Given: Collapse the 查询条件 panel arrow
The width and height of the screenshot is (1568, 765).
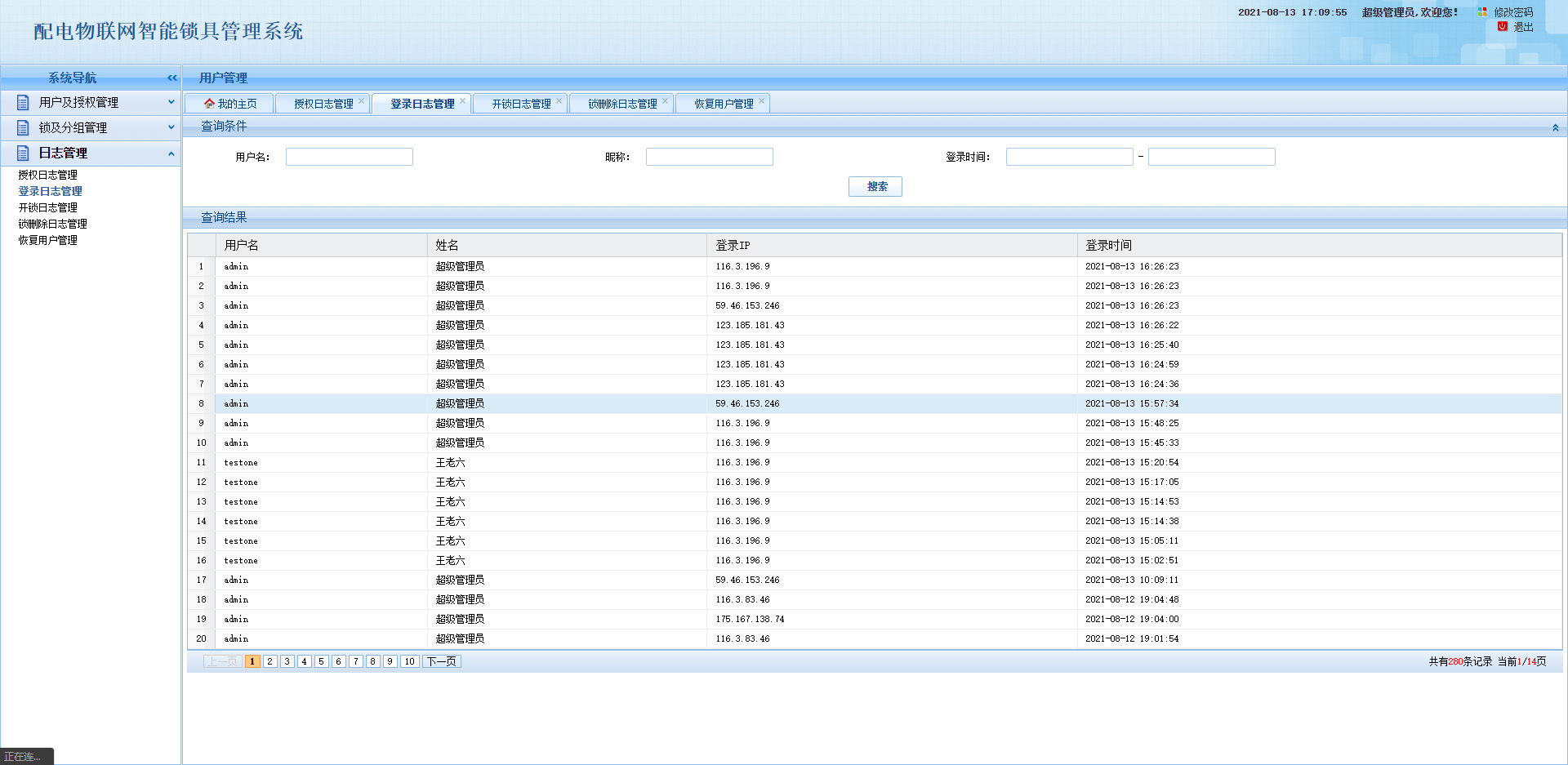Looking at the screenshot, I should click(1555, 127).
